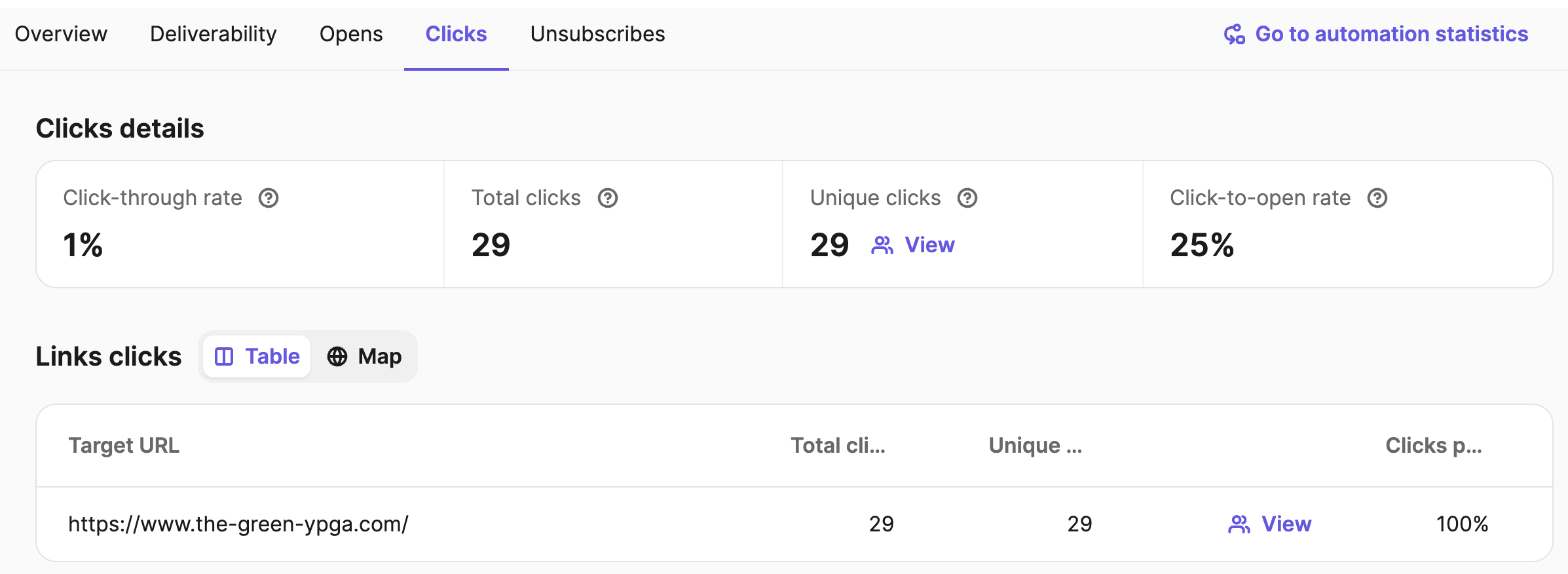Click the people icon beside Unique clicks

[x=882, y=245]
